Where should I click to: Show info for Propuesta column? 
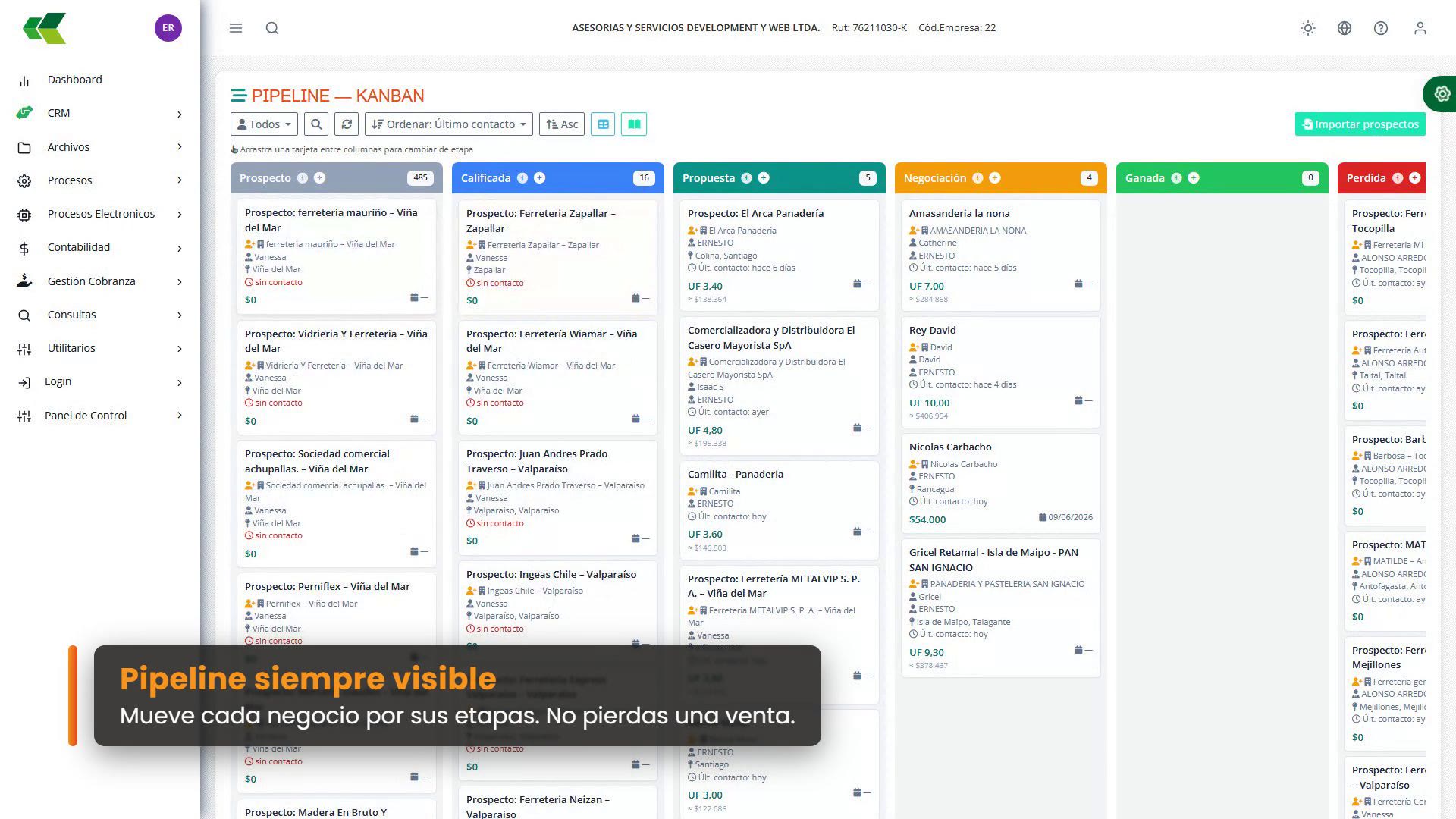[x=746, y=178]
